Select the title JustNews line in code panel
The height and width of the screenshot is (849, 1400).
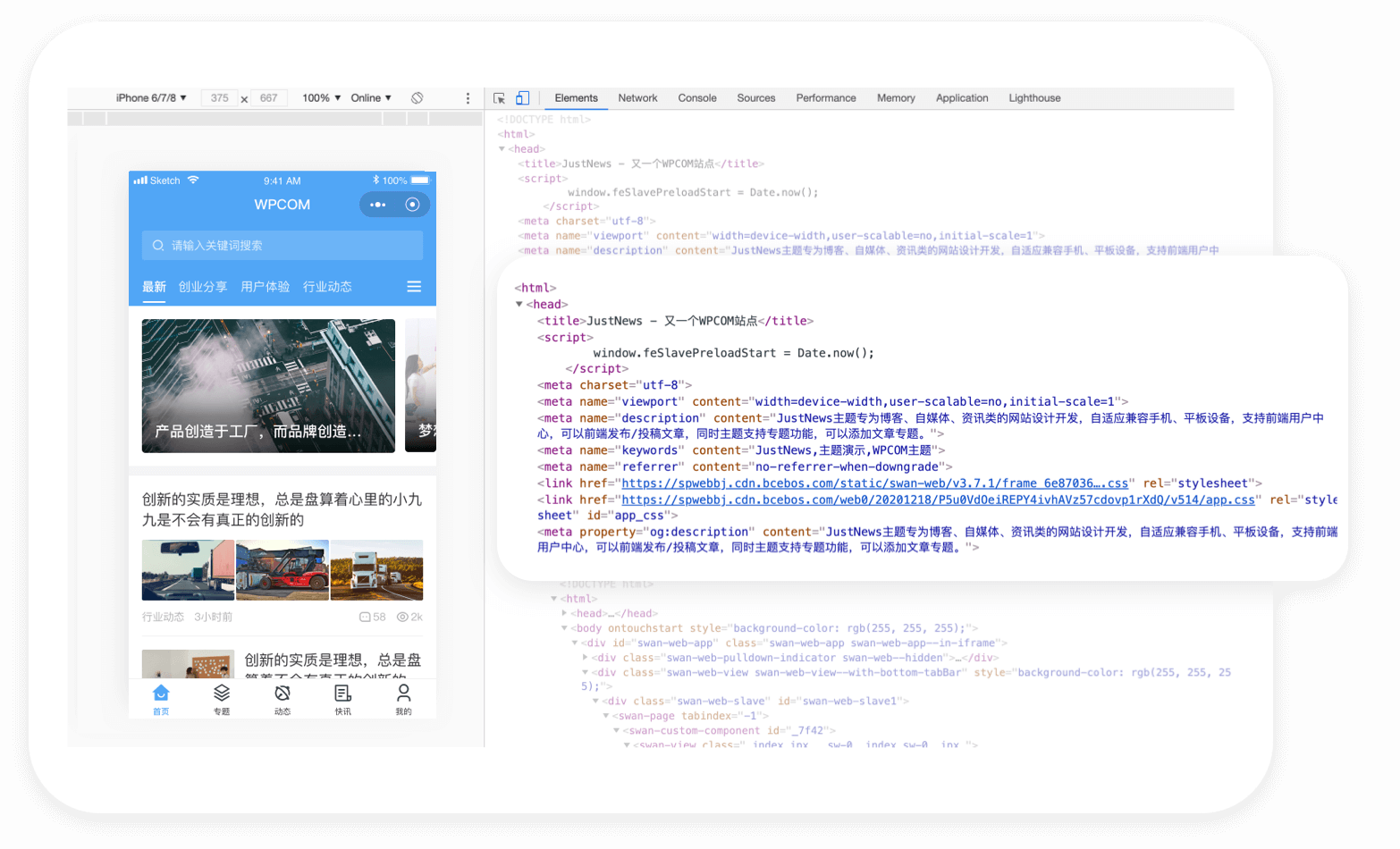point(676,321)
